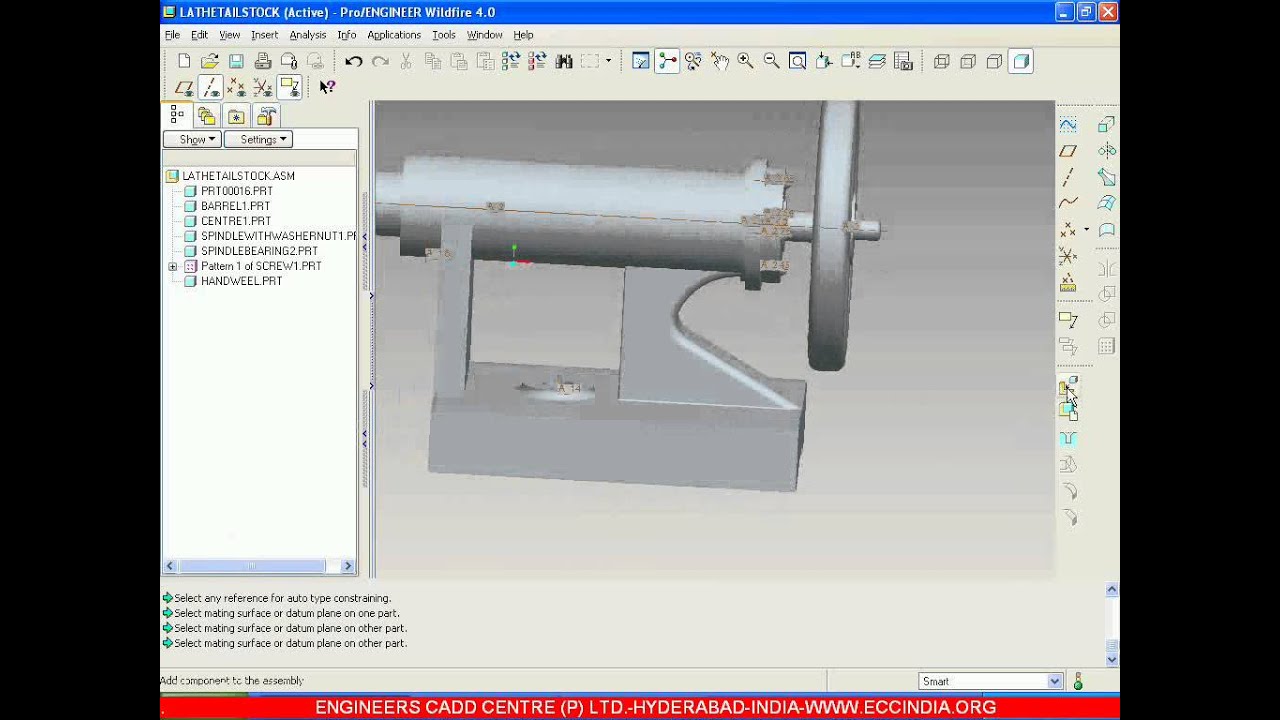Select HANDWEEL.PRT in model tree
The height and width of the screenshot is (720, 1280).
pyautogui.click(x=241, y=281)
